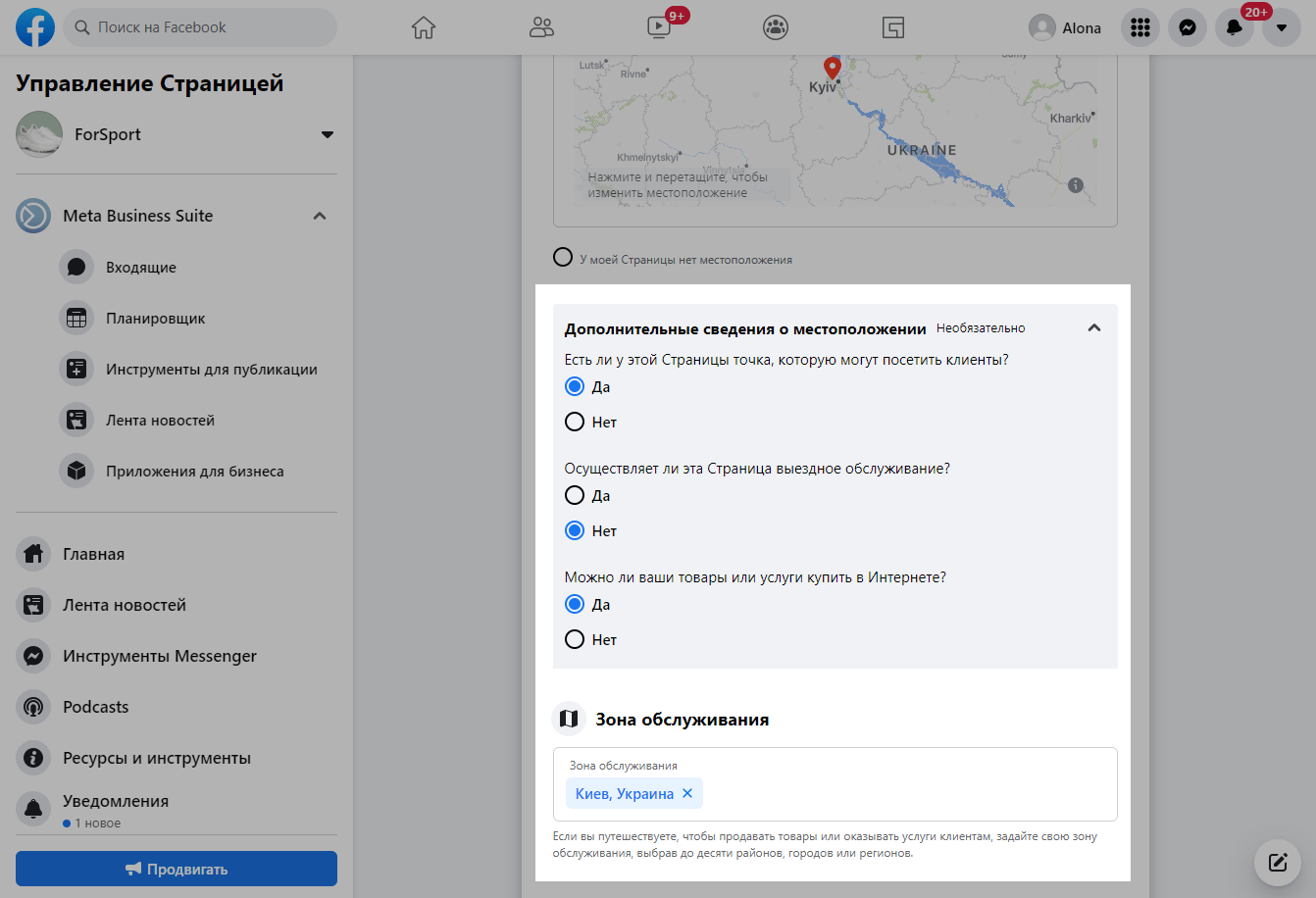Collapse the Meta Business Suite section
Image resolution: width=1316 pixels, height=898 pixels.
pyautogui.click(x=320, y=216)
